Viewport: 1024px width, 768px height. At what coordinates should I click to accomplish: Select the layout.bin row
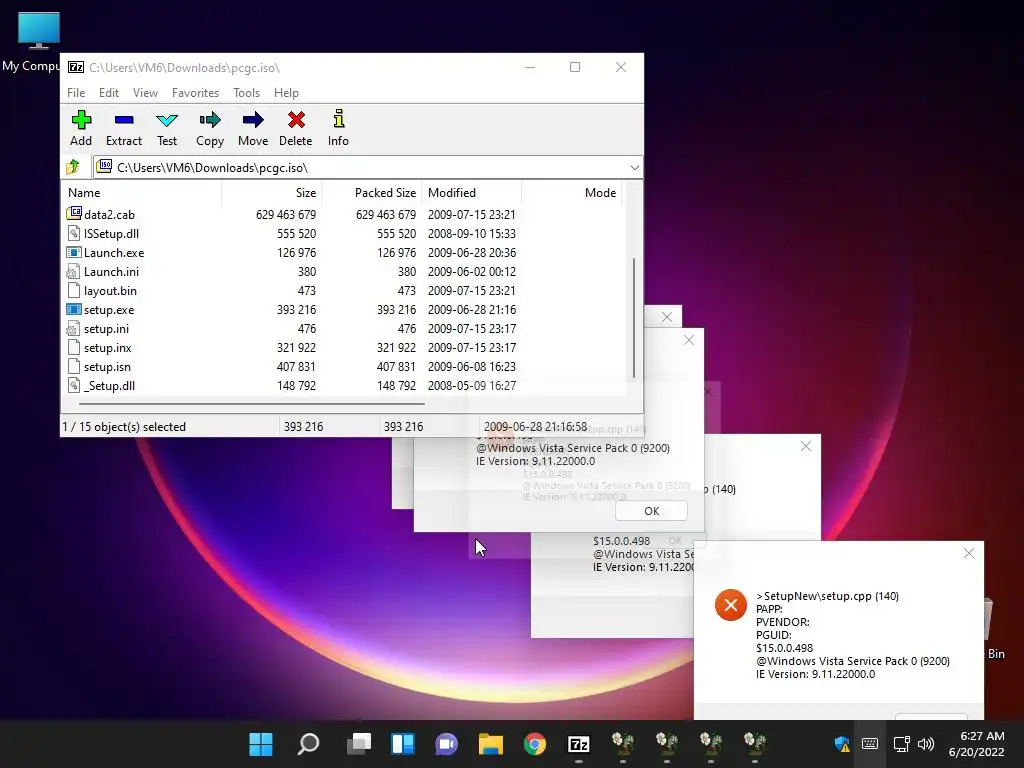(344, 291)
